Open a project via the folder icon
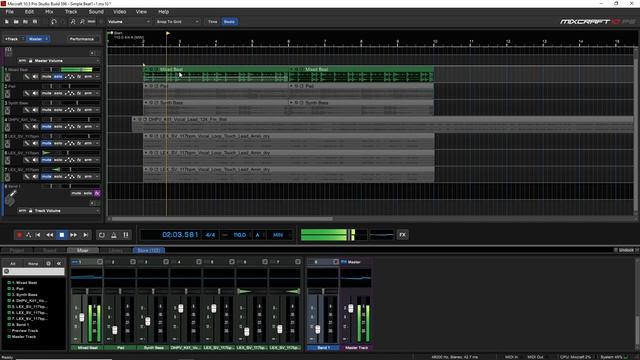The image size is (640, 360). click(x=16, y=22)
